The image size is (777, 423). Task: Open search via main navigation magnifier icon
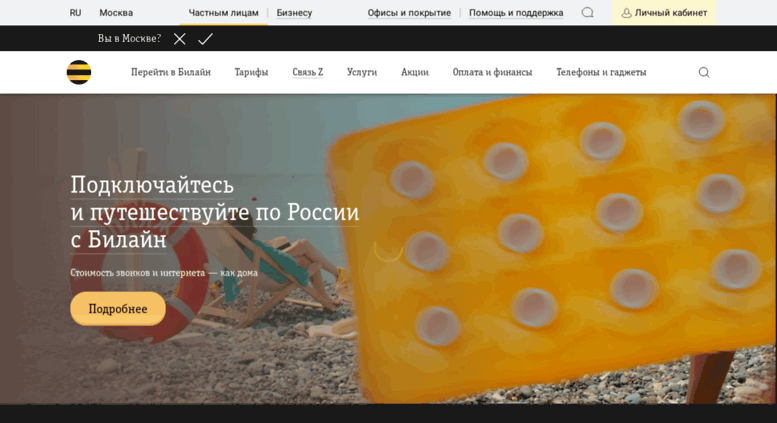pyautogui.click(x=704, y=72)
